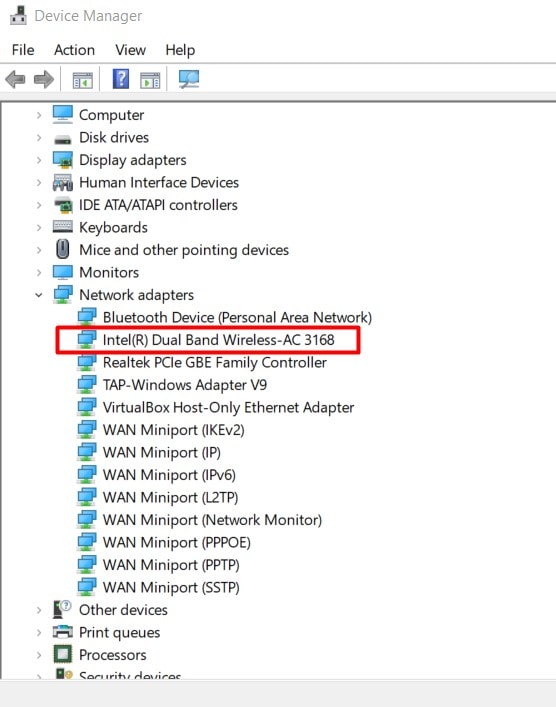Select Bluetooth Device (Personal Area Network)
The width and height of the screenshot is (556, 707).
click(x=237, y=317)
